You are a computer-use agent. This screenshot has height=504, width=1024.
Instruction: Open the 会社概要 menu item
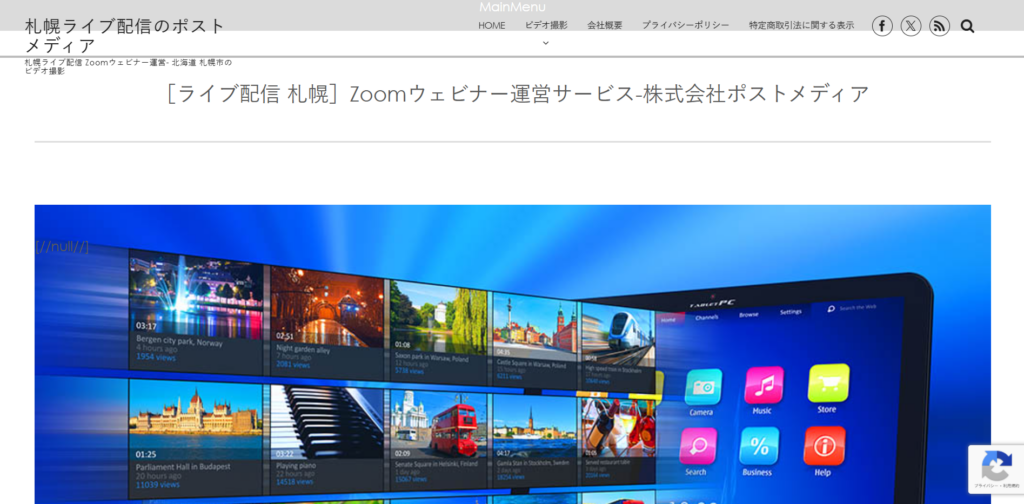click(x=604, y=25)
